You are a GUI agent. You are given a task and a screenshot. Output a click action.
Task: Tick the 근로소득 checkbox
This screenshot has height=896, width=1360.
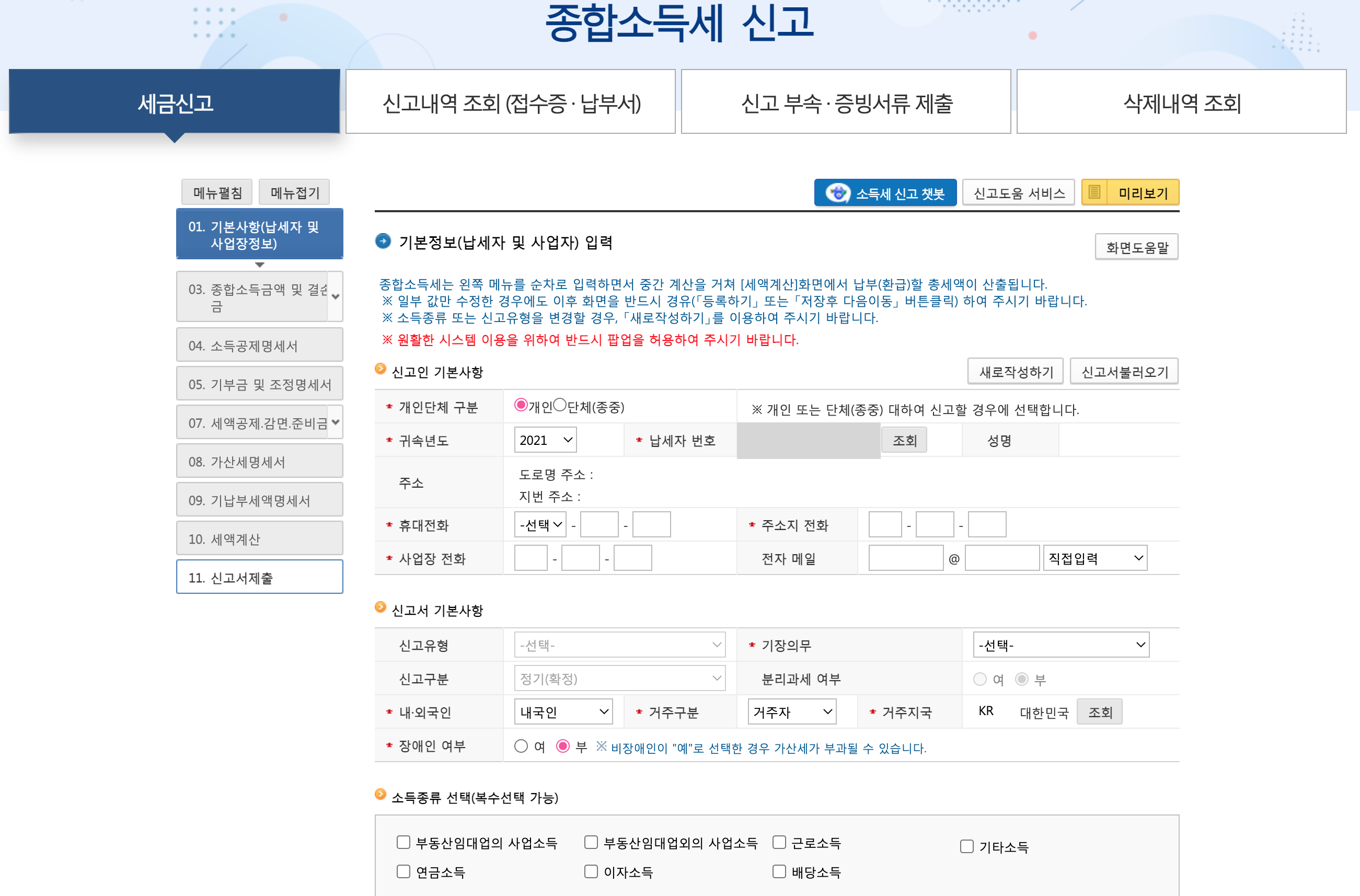tap(779, 842)
